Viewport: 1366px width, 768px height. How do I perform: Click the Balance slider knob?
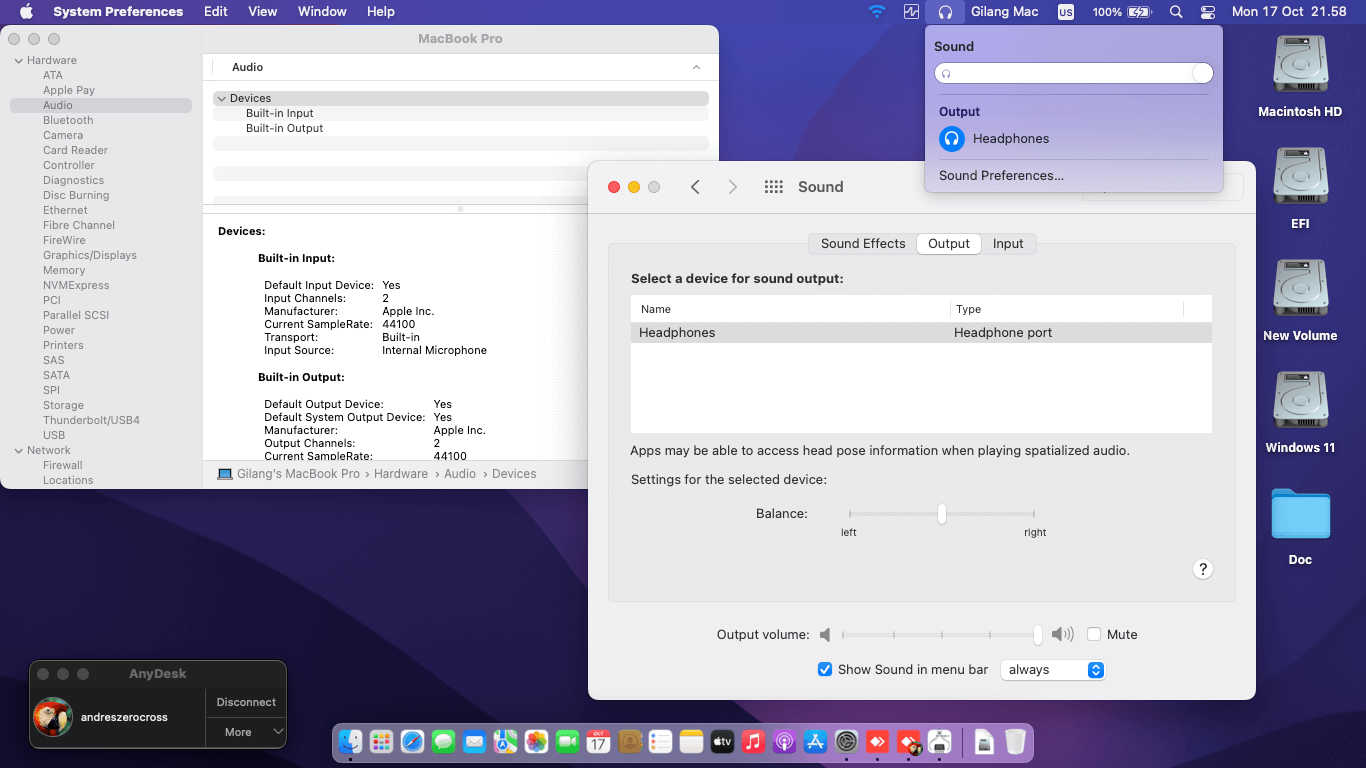click(941, 513)
